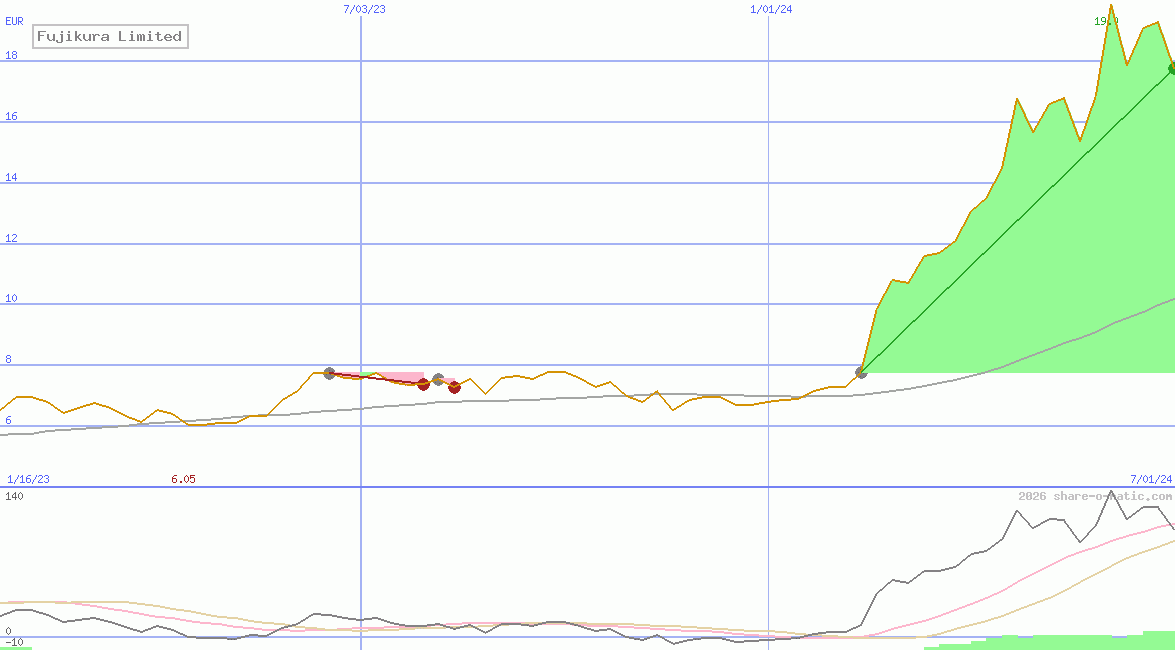Select the gray trade entry marker near 7/03/23
The width and height of the screenshot is (1175, 650).
click(328, 373)
